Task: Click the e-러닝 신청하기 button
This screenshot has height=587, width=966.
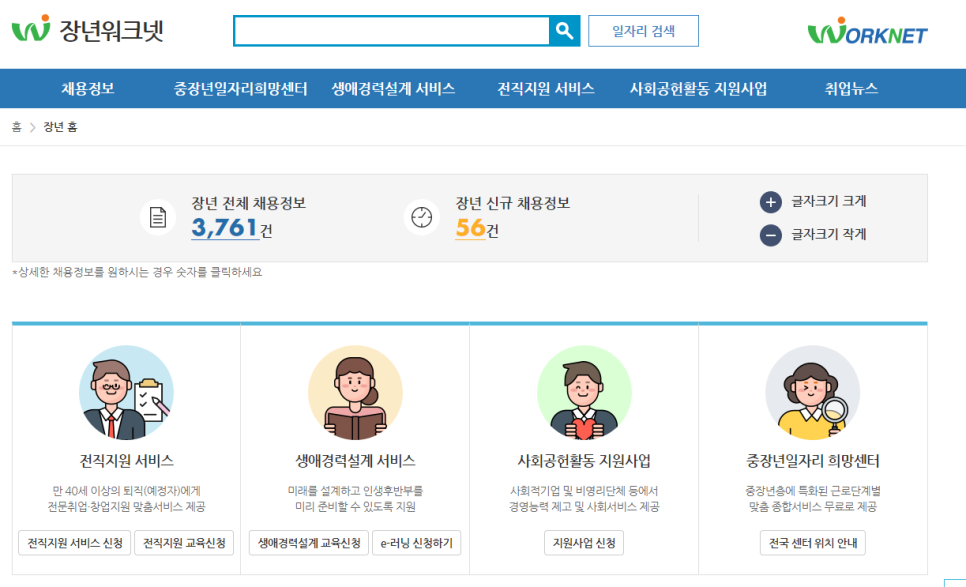Action: pyautogui.click(x=416, y=543)
